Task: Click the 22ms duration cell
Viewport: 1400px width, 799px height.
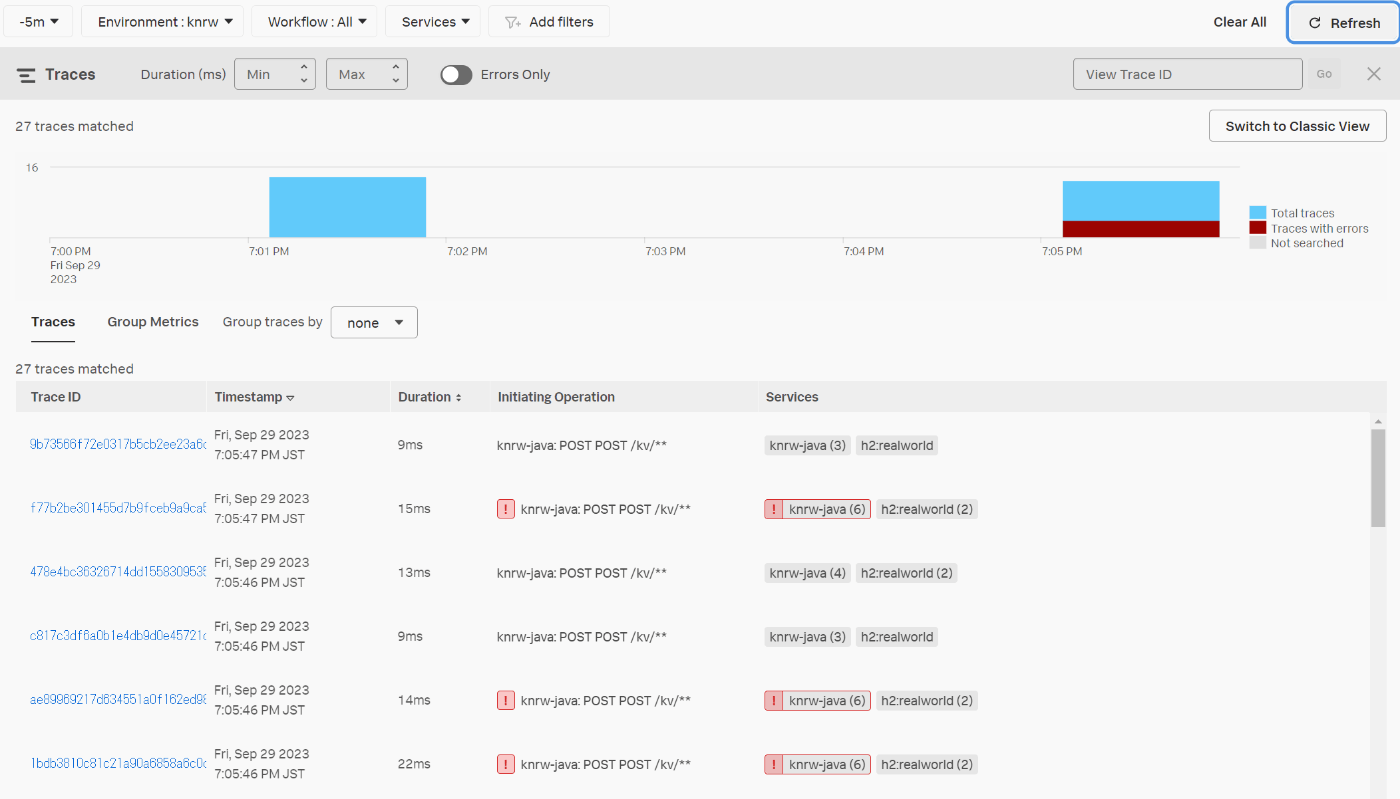Action: tap(414, 764)
